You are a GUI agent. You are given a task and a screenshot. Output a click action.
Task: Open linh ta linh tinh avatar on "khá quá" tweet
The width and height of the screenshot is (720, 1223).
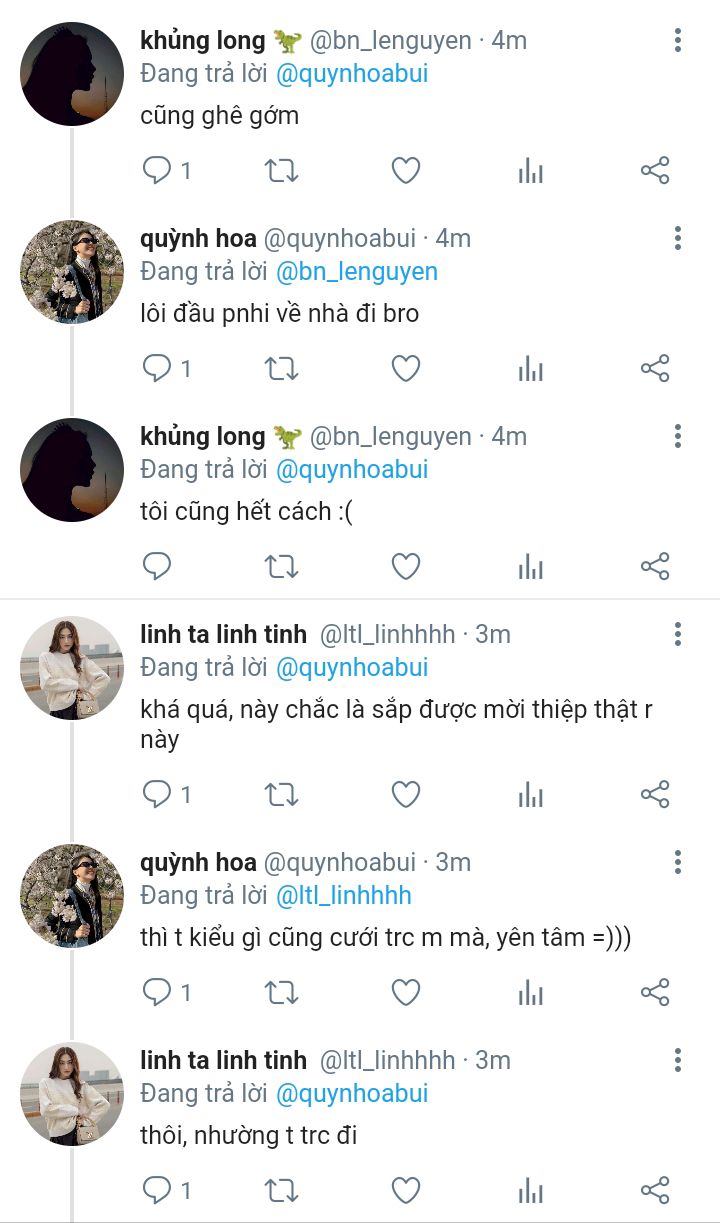72,668
